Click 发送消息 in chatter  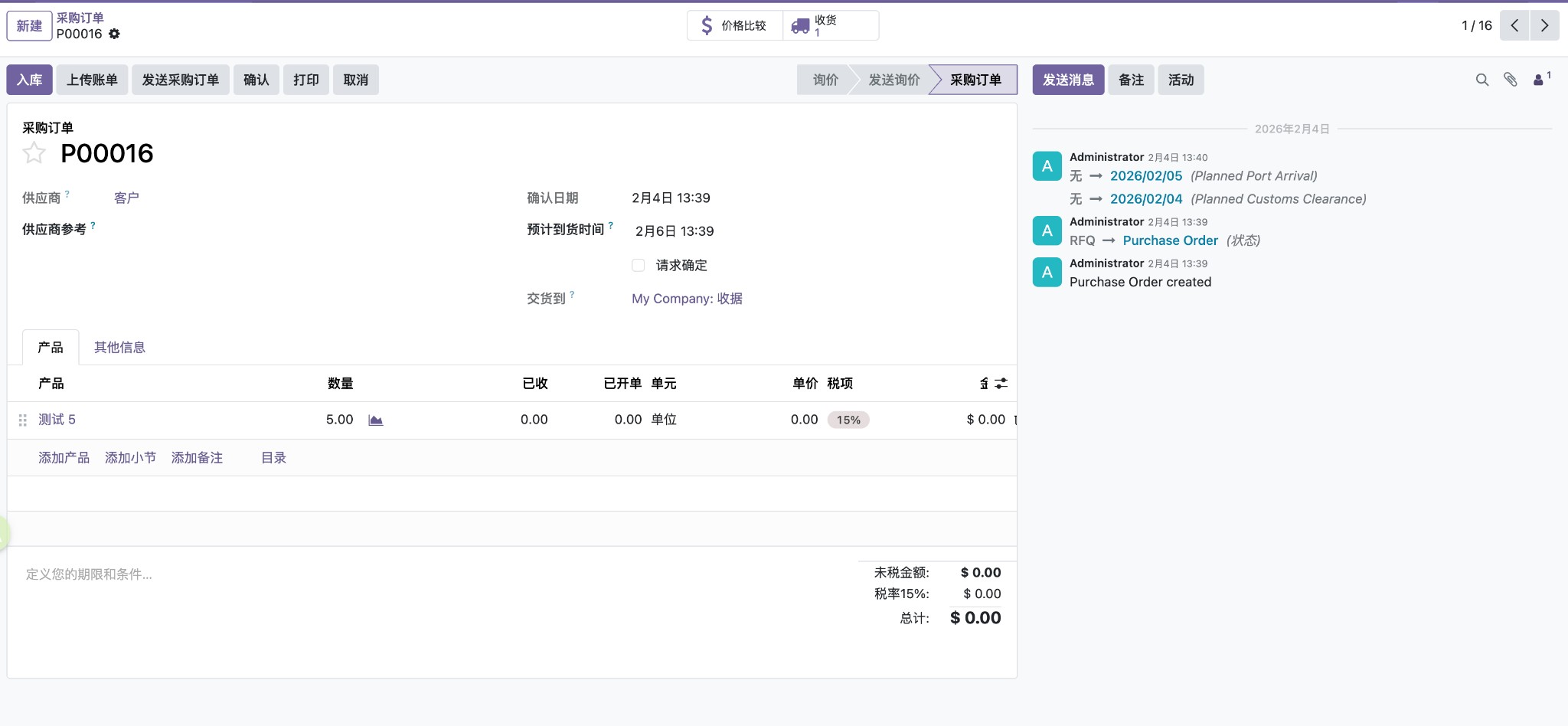point(1068,80)
